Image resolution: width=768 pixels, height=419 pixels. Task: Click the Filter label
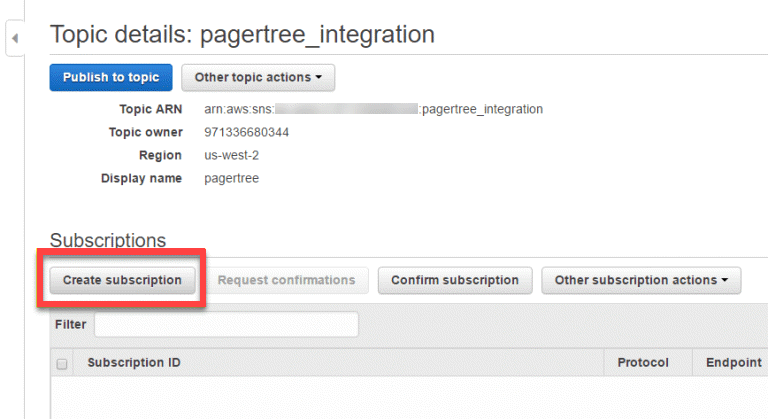70,325
